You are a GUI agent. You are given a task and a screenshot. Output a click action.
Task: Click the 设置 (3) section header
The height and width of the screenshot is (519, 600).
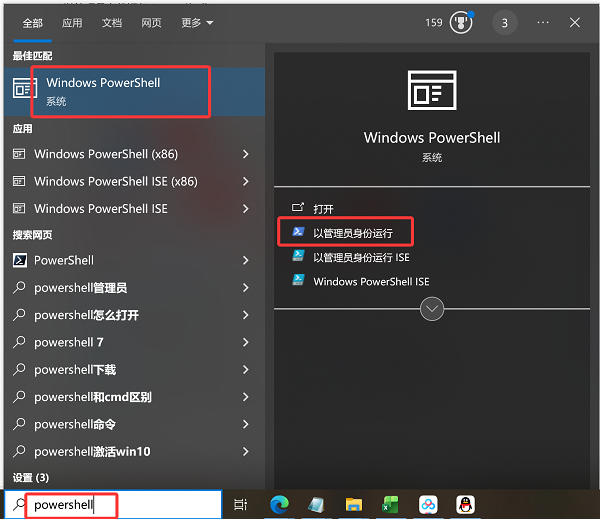tap(31, 478)
